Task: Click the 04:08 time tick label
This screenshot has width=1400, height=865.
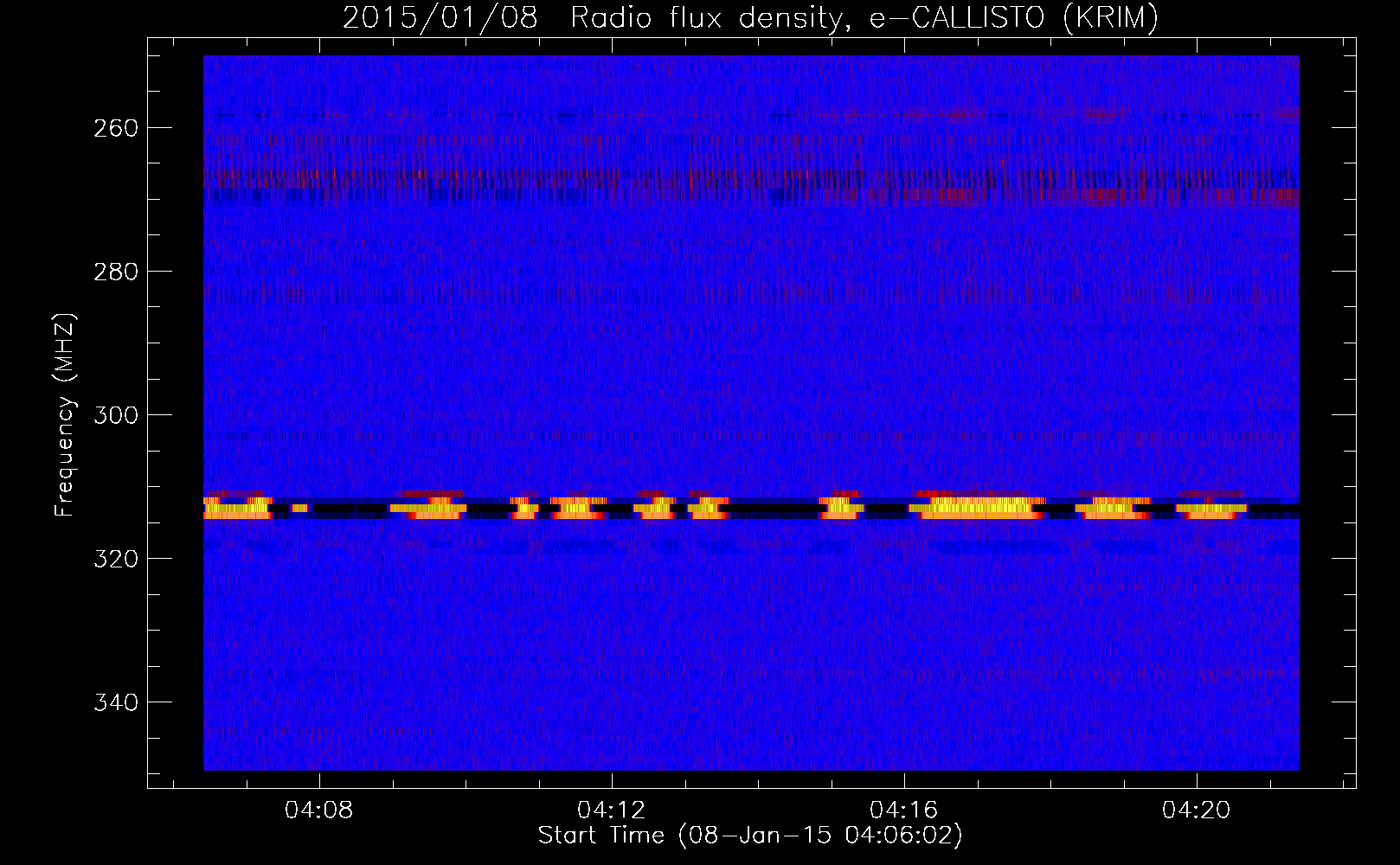Action: point(319,811)
